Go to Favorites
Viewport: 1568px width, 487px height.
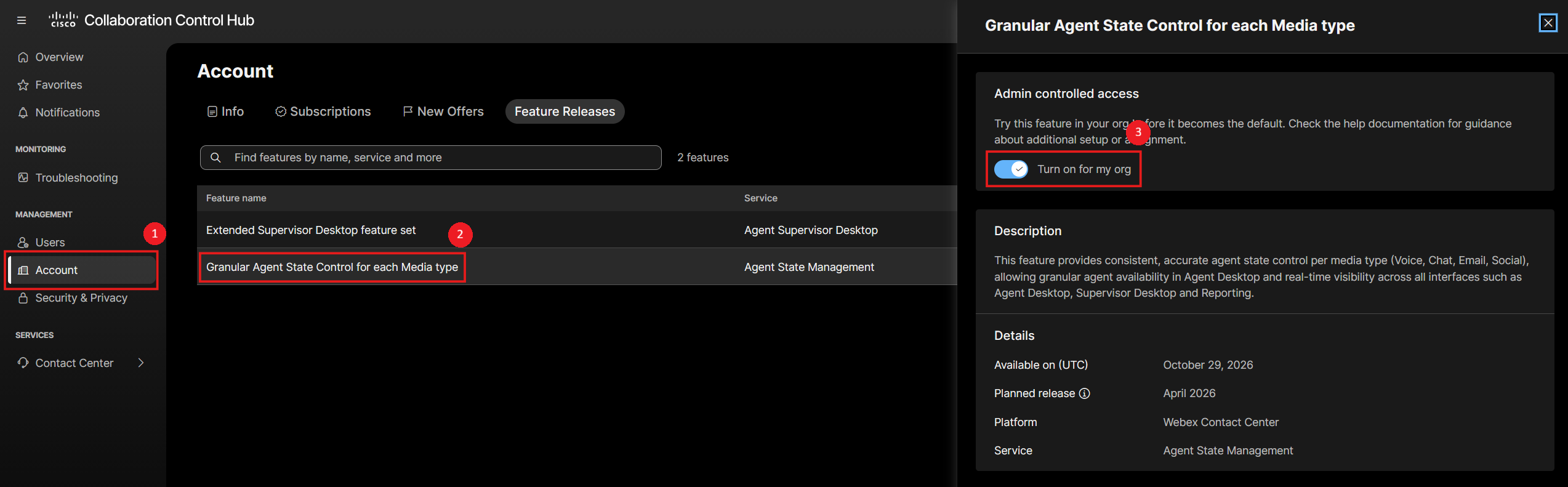click(x=58, y=85)
